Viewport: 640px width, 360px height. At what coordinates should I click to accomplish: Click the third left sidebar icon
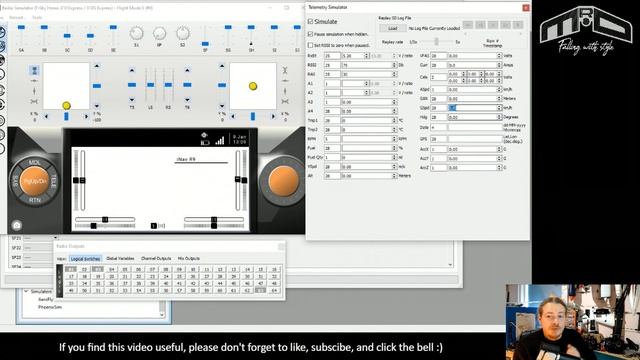point(2,60)
